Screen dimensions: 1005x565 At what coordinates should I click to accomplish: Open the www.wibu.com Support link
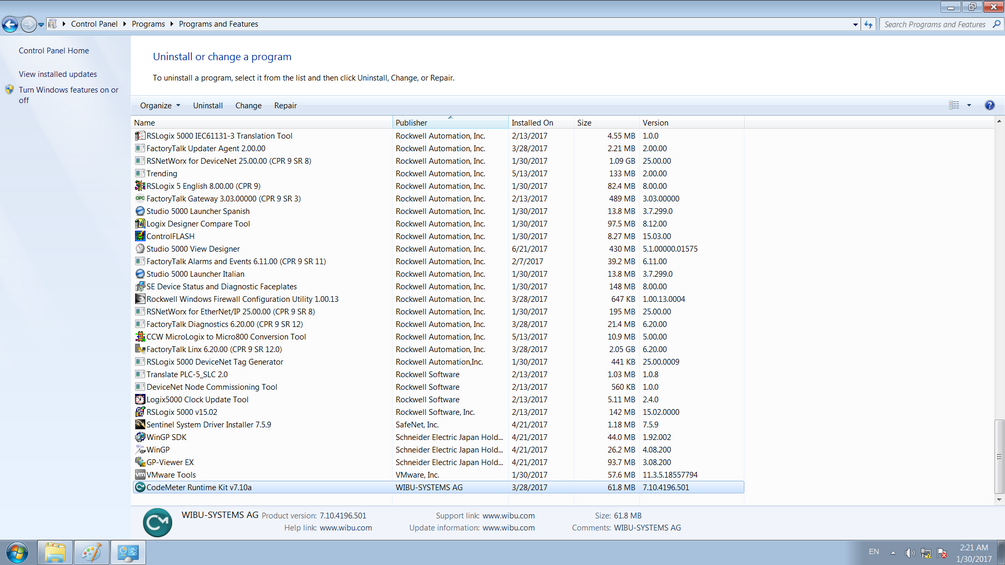[508, 516]
